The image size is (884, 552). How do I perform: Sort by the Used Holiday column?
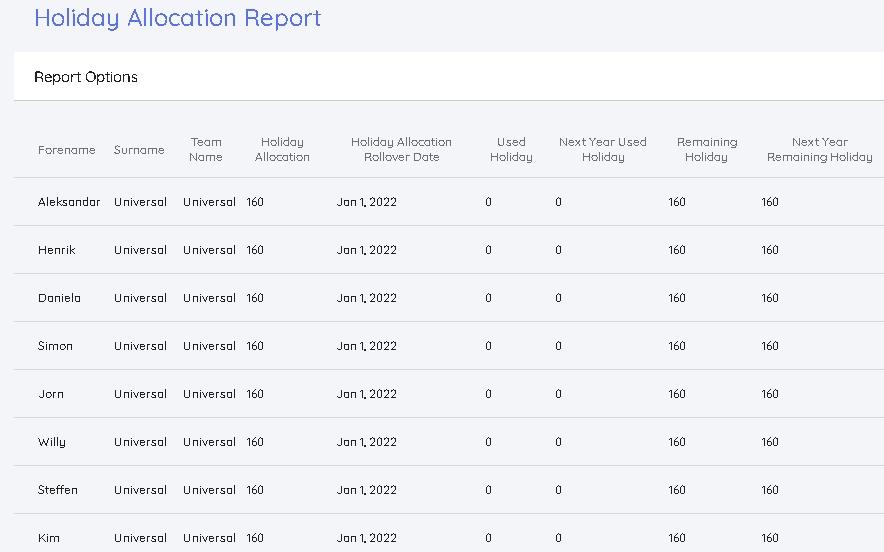point(511,150)
